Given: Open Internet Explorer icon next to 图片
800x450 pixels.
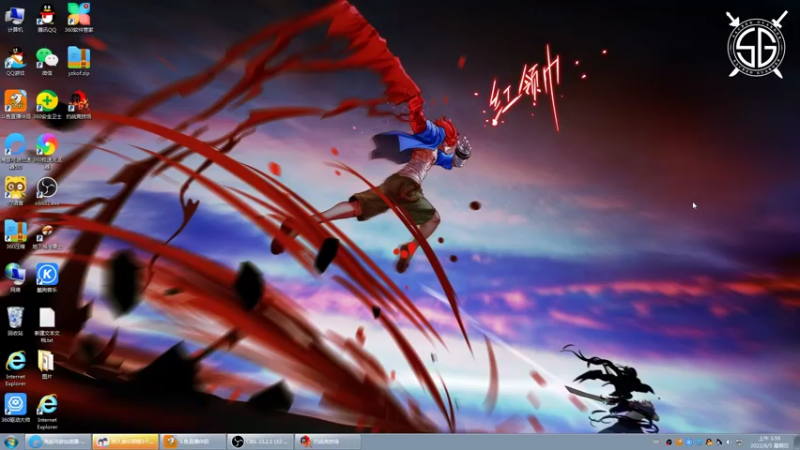Looking at the screenshot, I should [15, 368].
